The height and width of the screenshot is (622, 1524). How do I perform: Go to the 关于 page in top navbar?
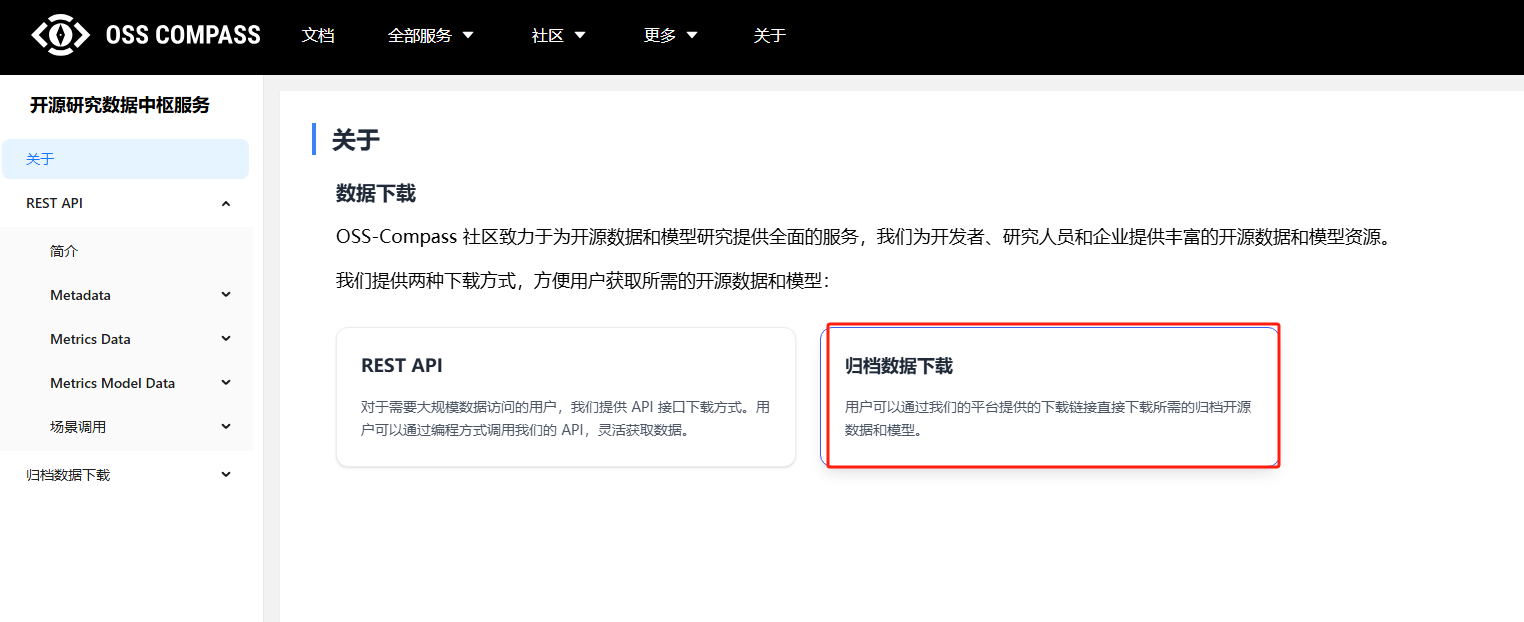pyautogui.click(x=769, y=36)
